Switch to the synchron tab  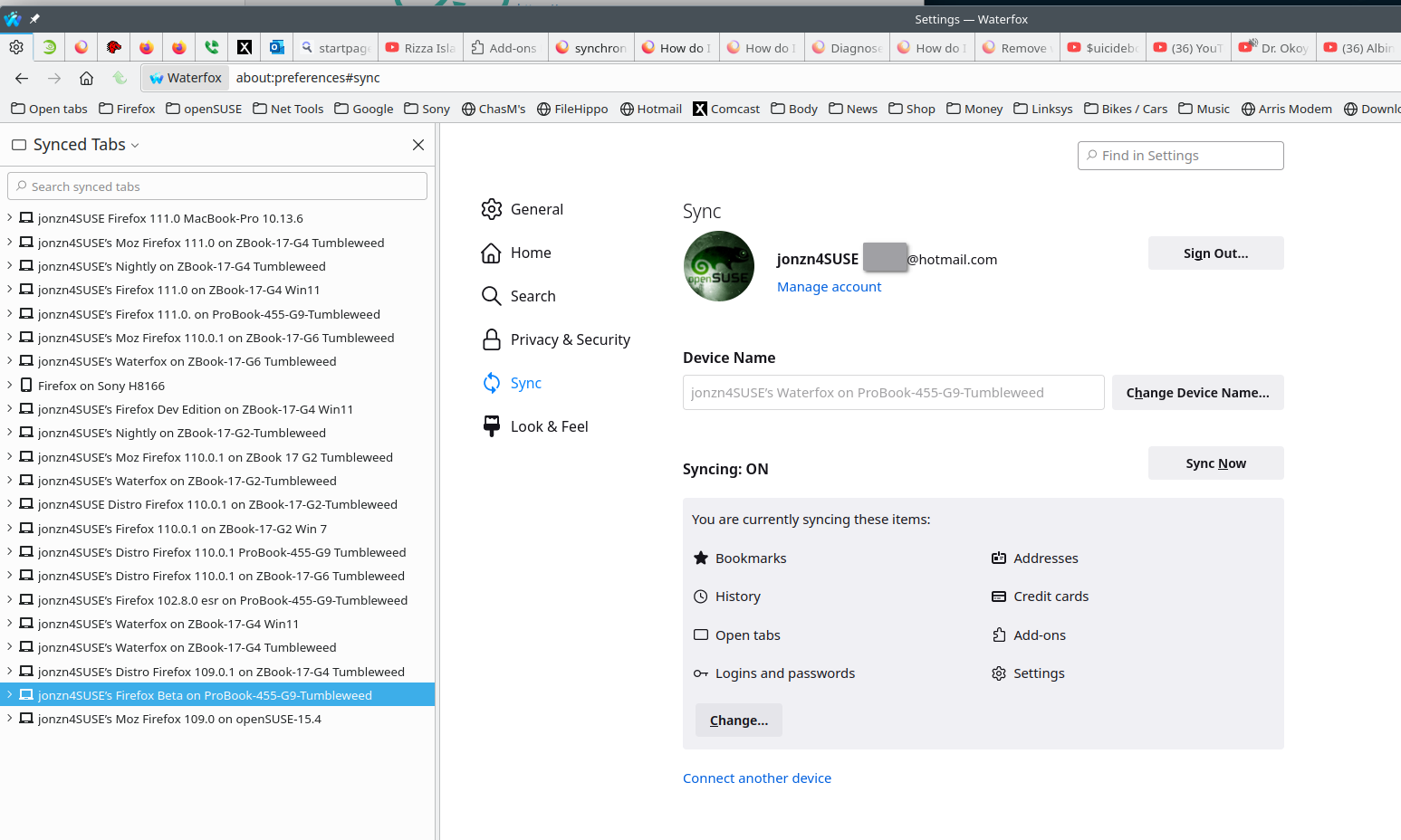[x=590, y=48]
